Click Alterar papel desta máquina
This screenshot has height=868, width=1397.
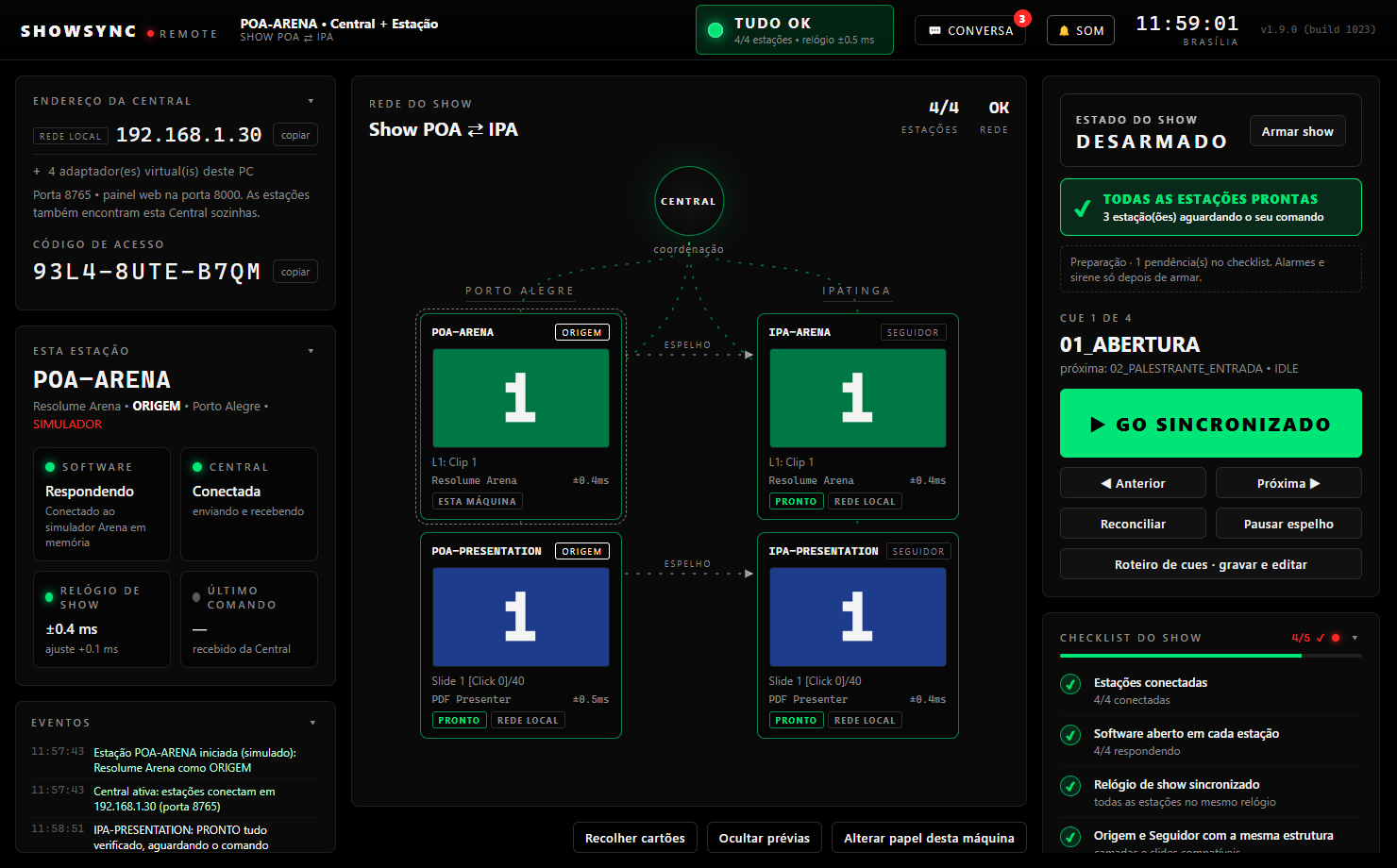click(929, 838)
